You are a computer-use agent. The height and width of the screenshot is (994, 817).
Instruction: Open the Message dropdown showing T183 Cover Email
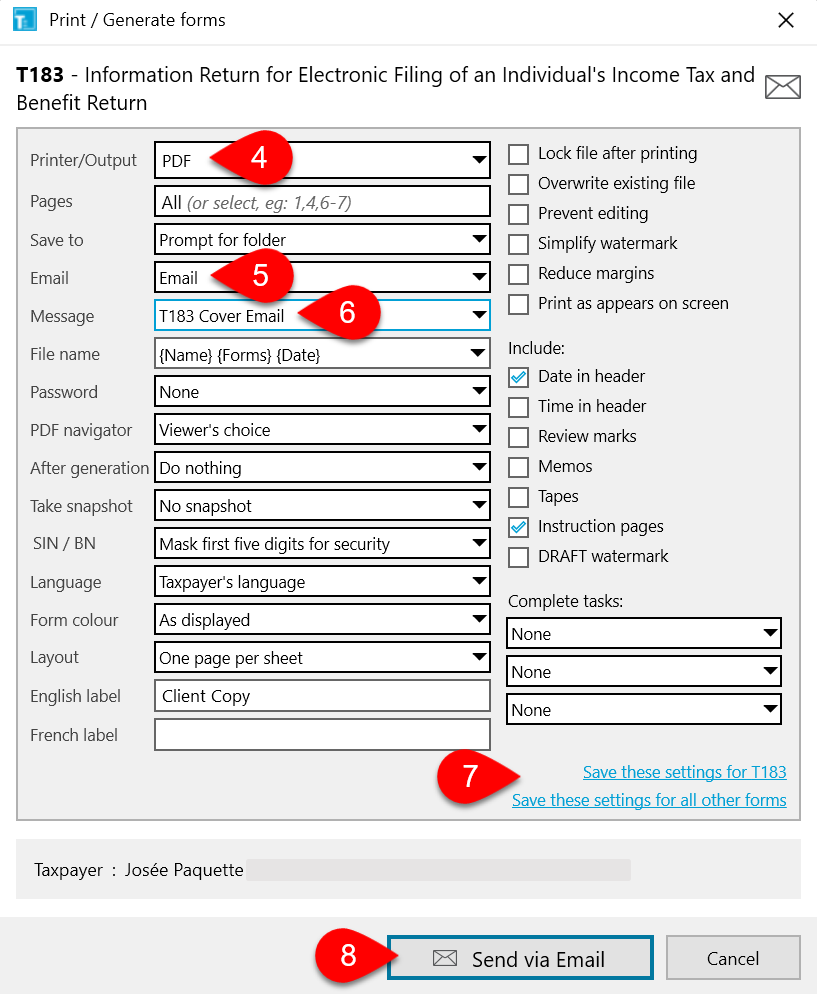click(477, 315)
